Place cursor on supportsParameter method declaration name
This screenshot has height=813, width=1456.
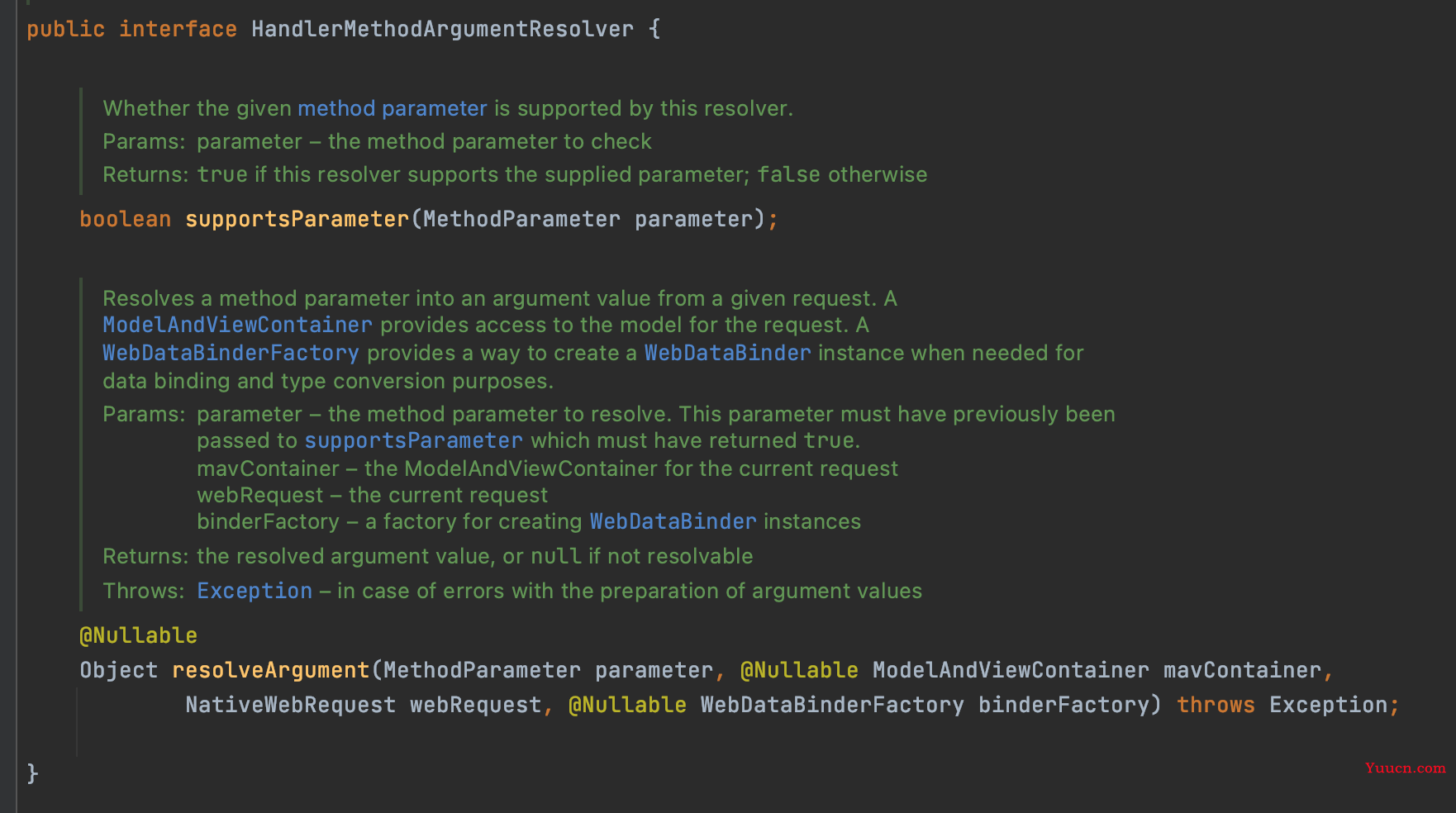click(x=297, y=219)
